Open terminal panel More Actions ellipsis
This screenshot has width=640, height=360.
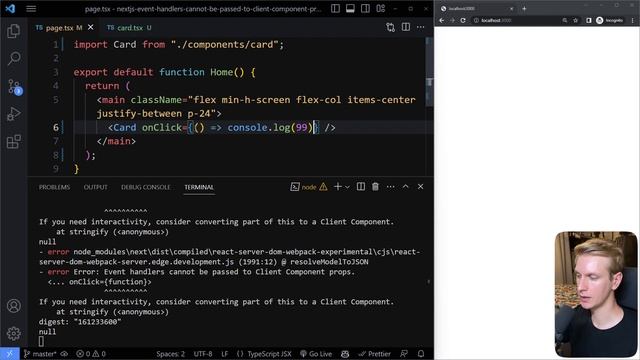[x=391, y=187]
